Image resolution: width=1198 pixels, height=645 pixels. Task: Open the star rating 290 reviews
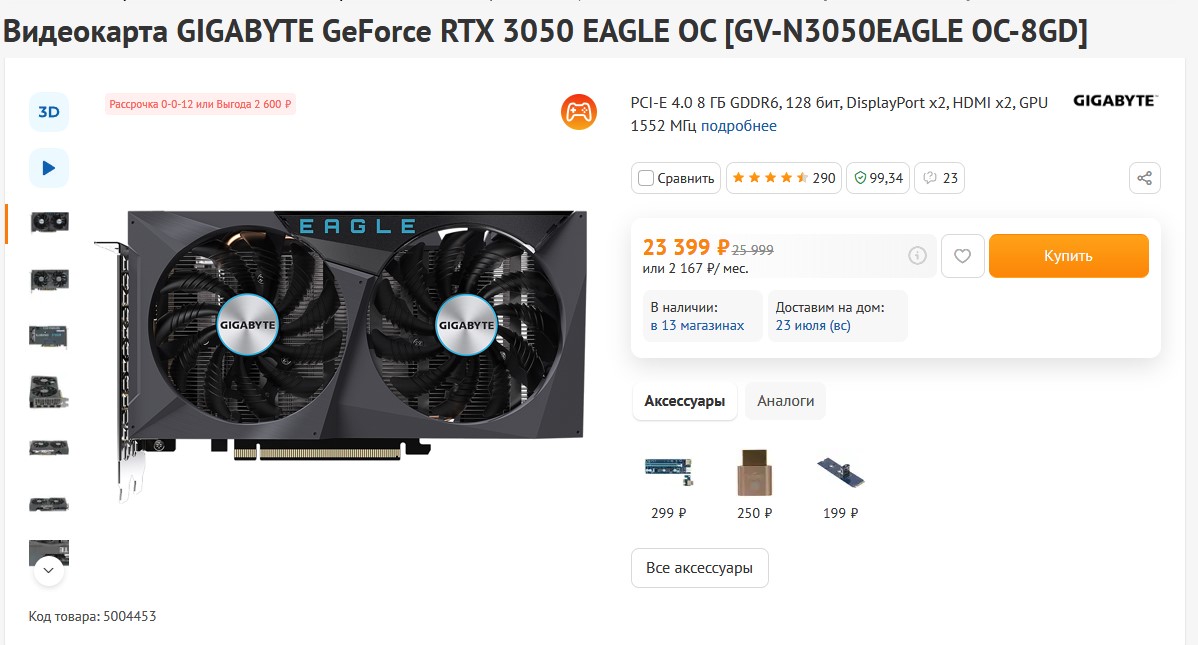coord(783,178)
